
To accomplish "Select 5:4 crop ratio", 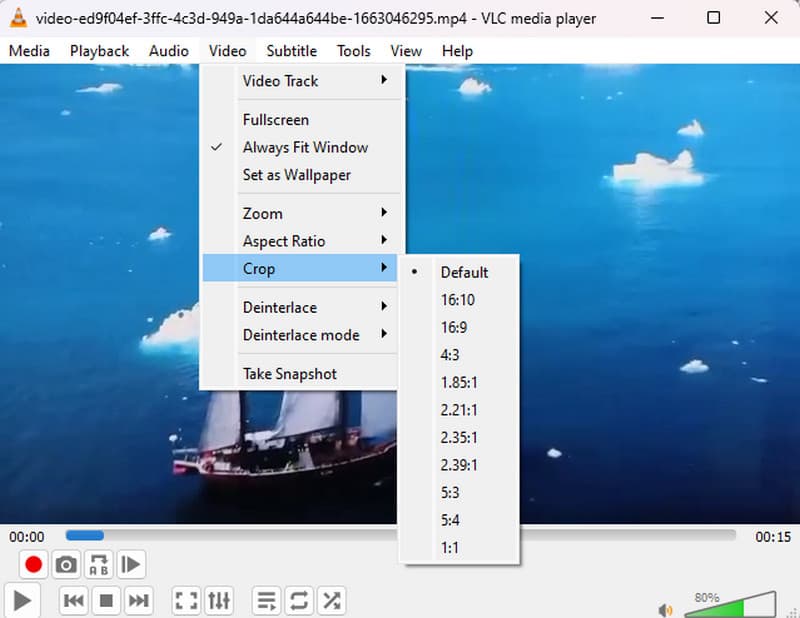I will (x=459, y=520).
